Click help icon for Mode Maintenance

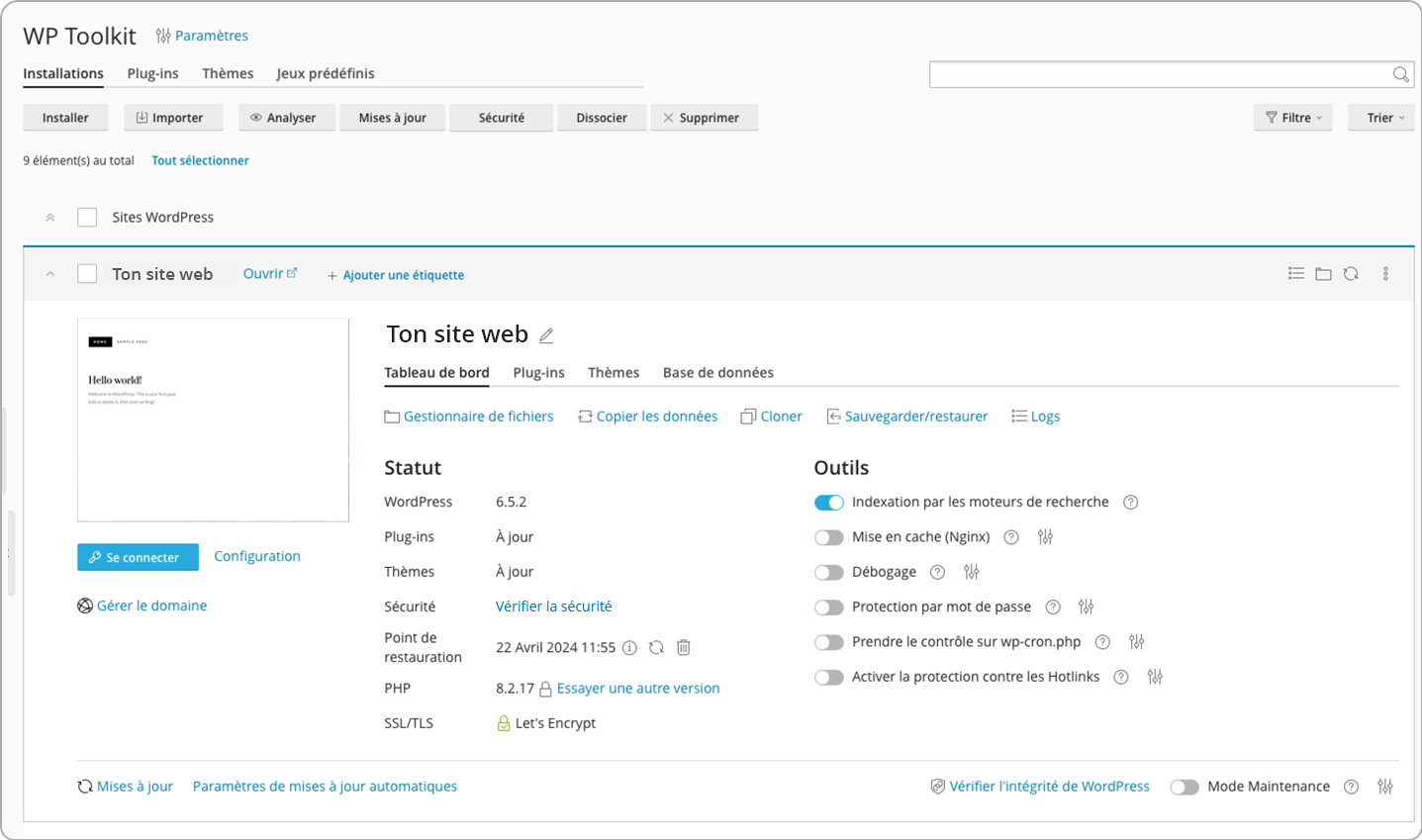[1352, 787]
